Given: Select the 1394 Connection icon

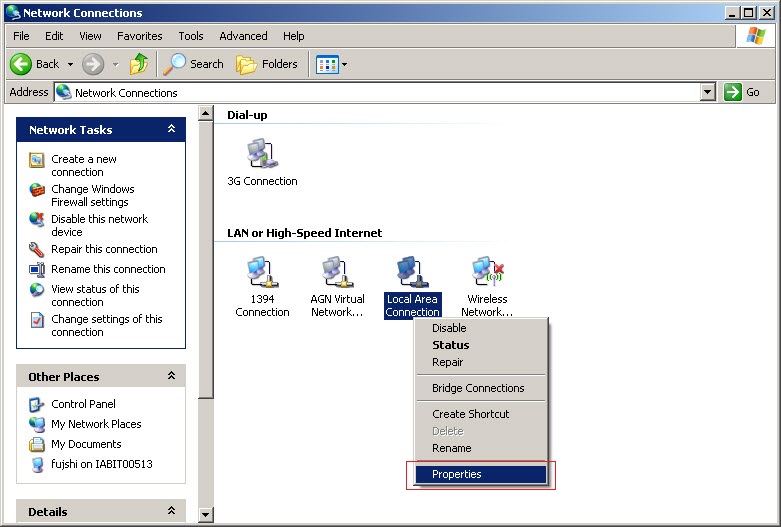Looking at the screenshot, I should pyautogui.click(x=262, y=272).
